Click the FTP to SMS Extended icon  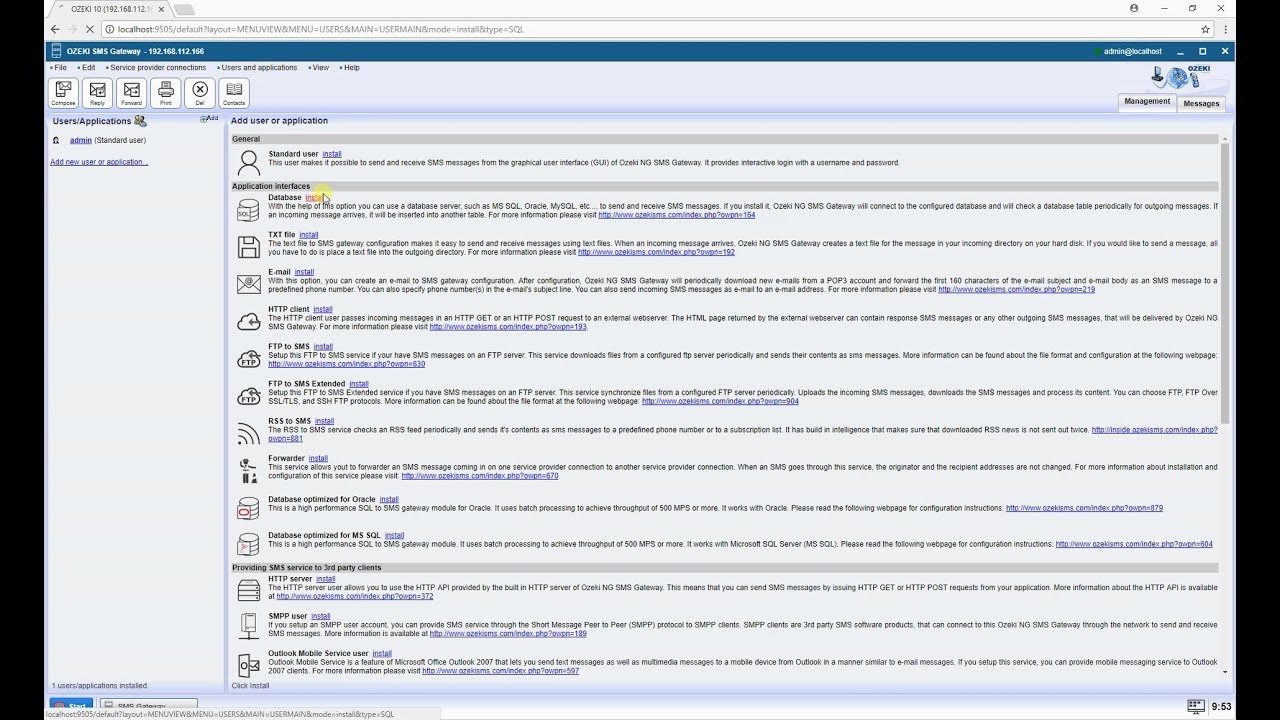point(248,396)
